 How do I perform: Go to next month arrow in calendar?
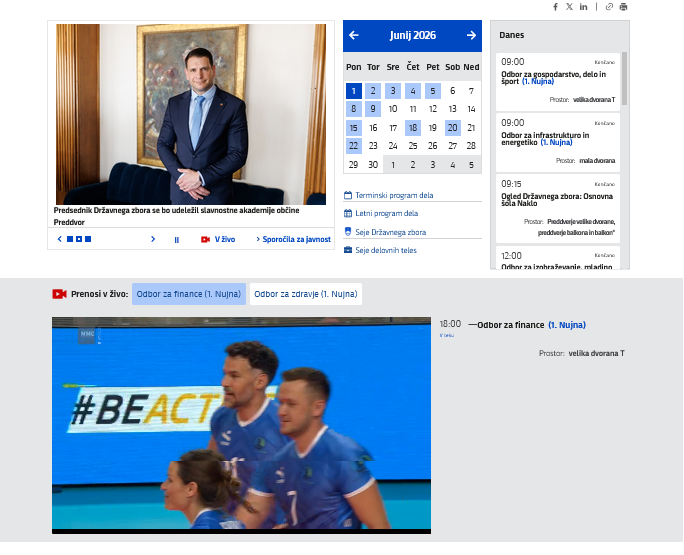pos(471,35)
